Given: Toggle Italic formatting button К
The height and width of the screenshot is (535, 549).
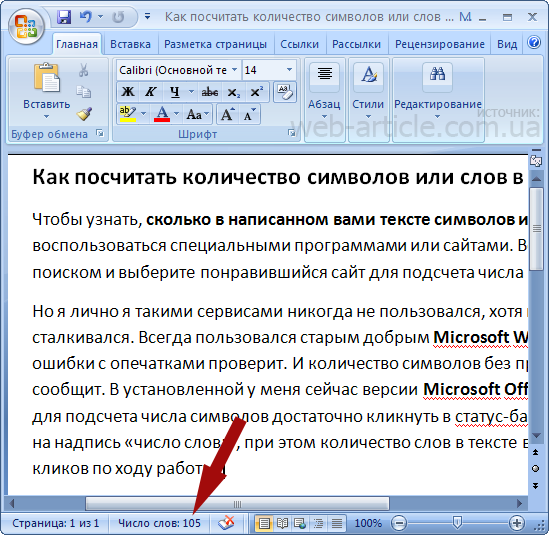Looking at the screenshot, I should point(151,92).
